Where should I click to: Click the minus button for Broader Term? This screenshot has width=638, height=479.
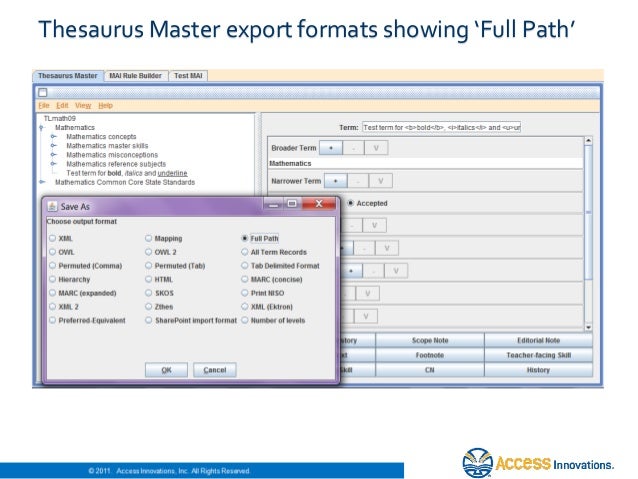pos(353,148)
